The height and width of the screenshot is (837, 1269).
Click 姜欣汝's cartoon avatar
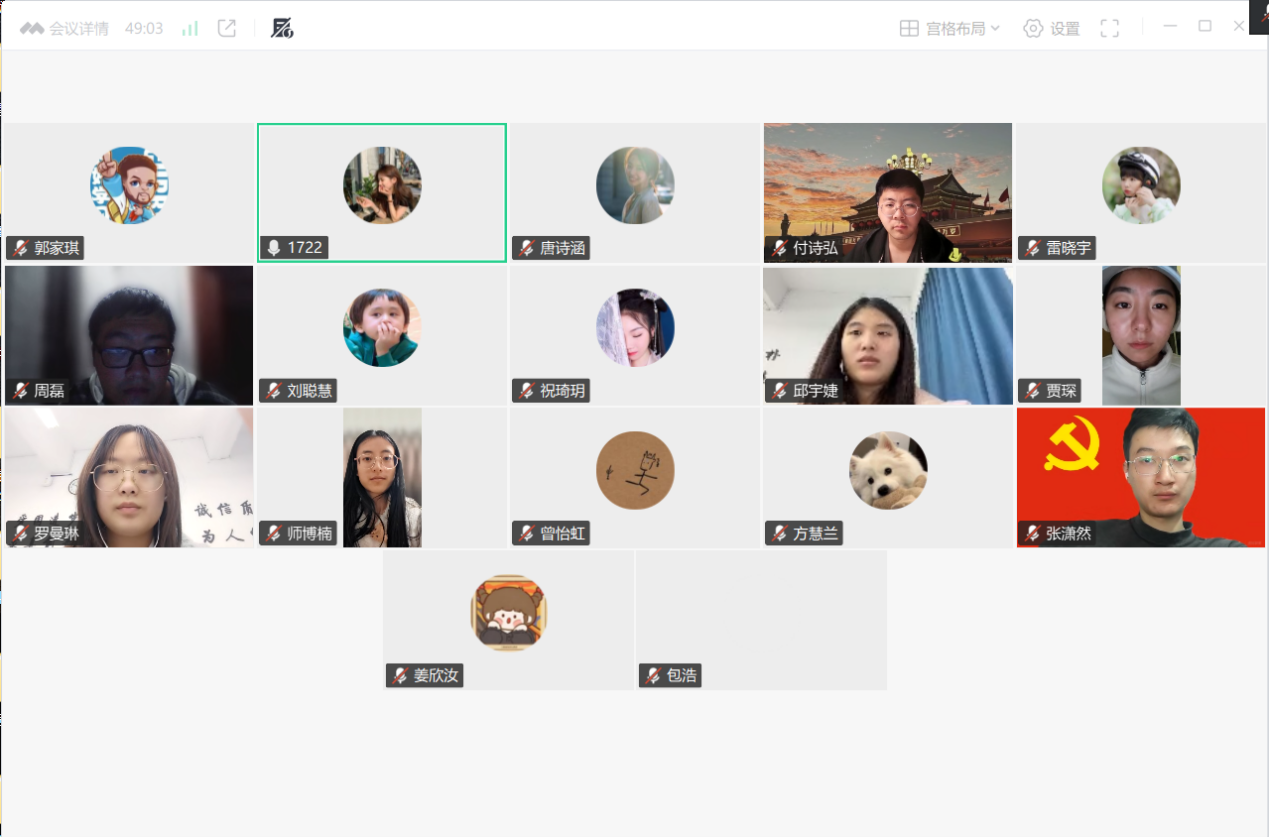[509, 612]
